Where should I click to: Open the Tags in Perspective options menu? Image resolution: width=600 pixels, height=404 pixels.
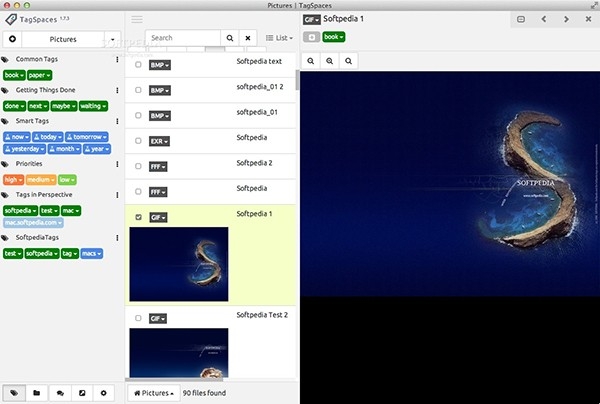pos(117,195)
